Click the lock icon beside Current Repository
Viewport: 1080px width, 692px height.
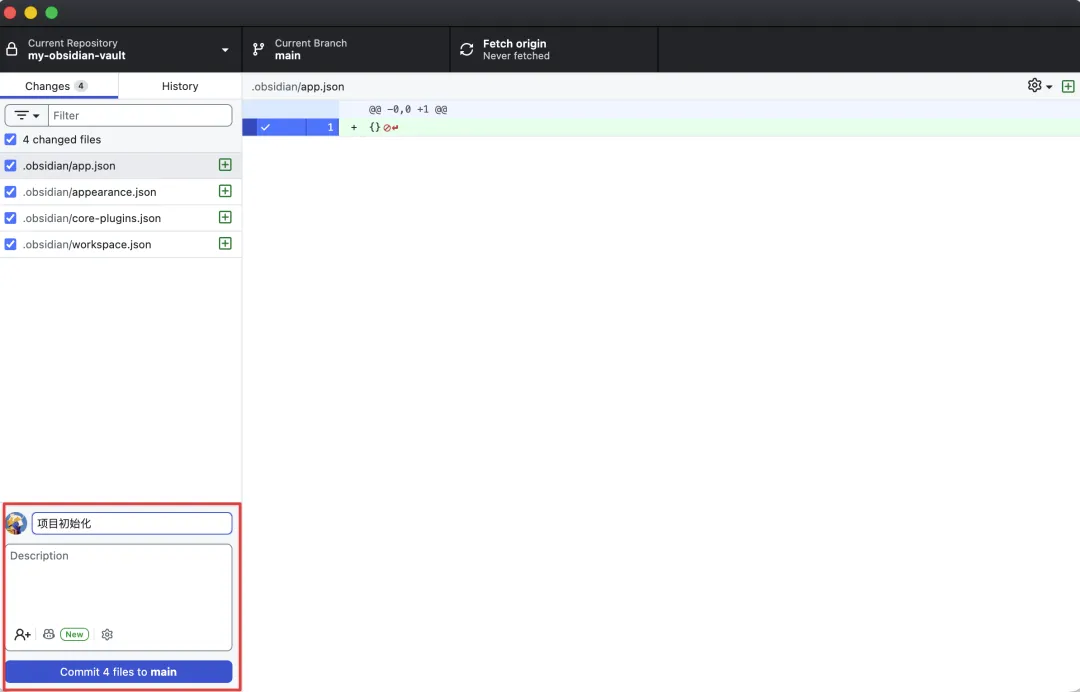pyautogui.click(x=12, y=50)
